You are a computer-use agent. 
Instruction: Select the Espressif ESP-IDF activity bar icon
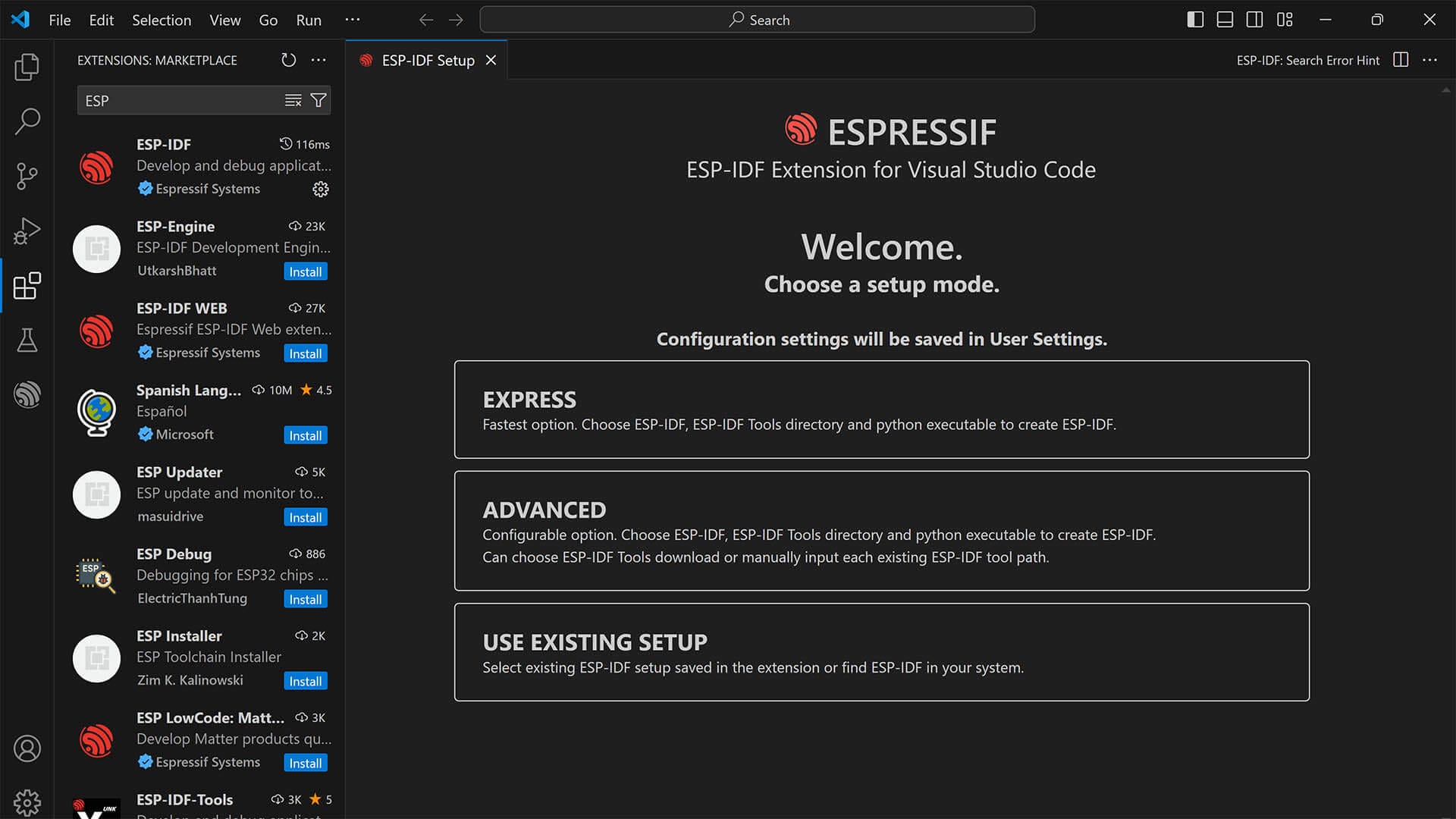point(27,394)
